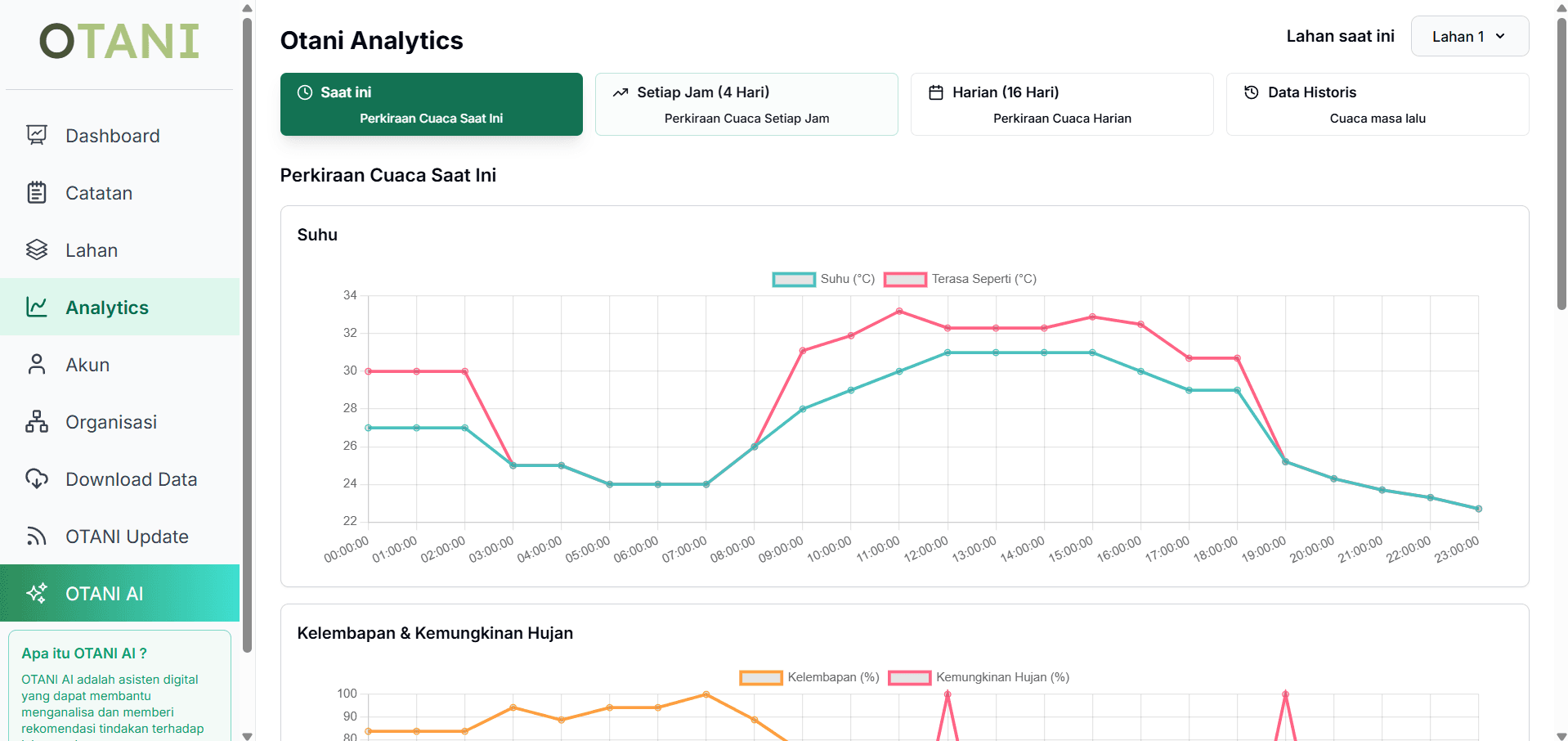Click the Lahan layers icon
This screenshot has width=1568, height=741.
coord(37,249)
